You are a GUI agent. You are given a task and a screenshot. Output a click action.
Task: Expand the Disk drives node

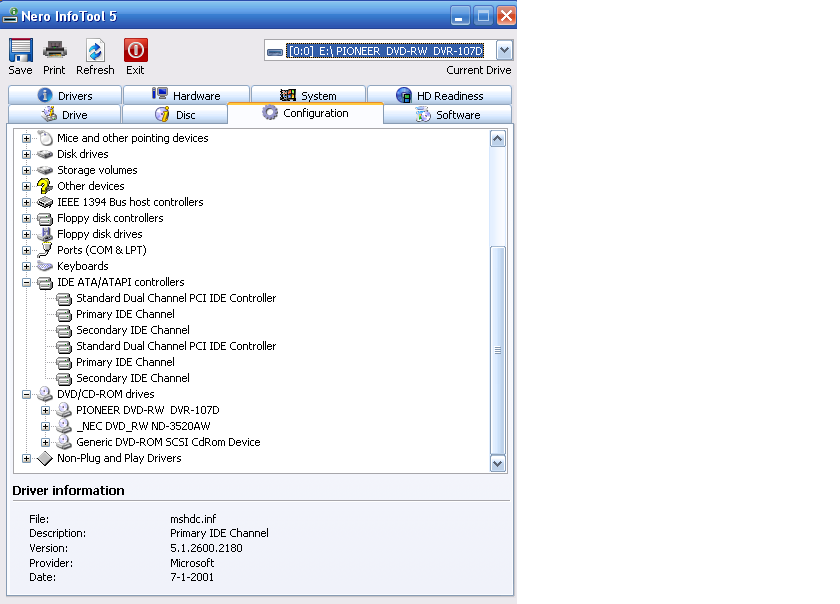pos(26,154)
